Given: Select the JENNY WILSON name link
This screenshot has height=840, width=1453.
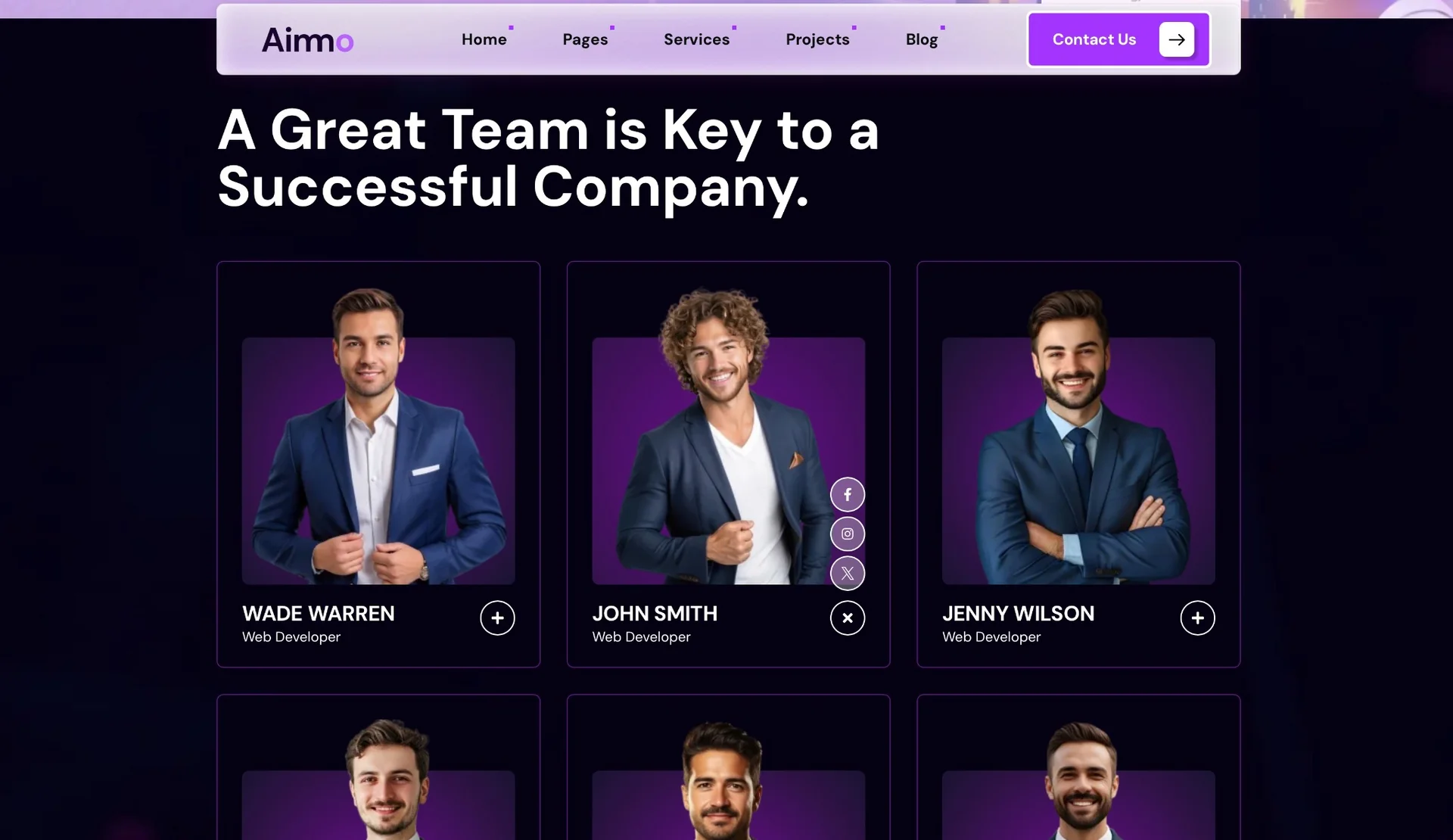Looking at the screenshot, I should tap(1018, 614).
